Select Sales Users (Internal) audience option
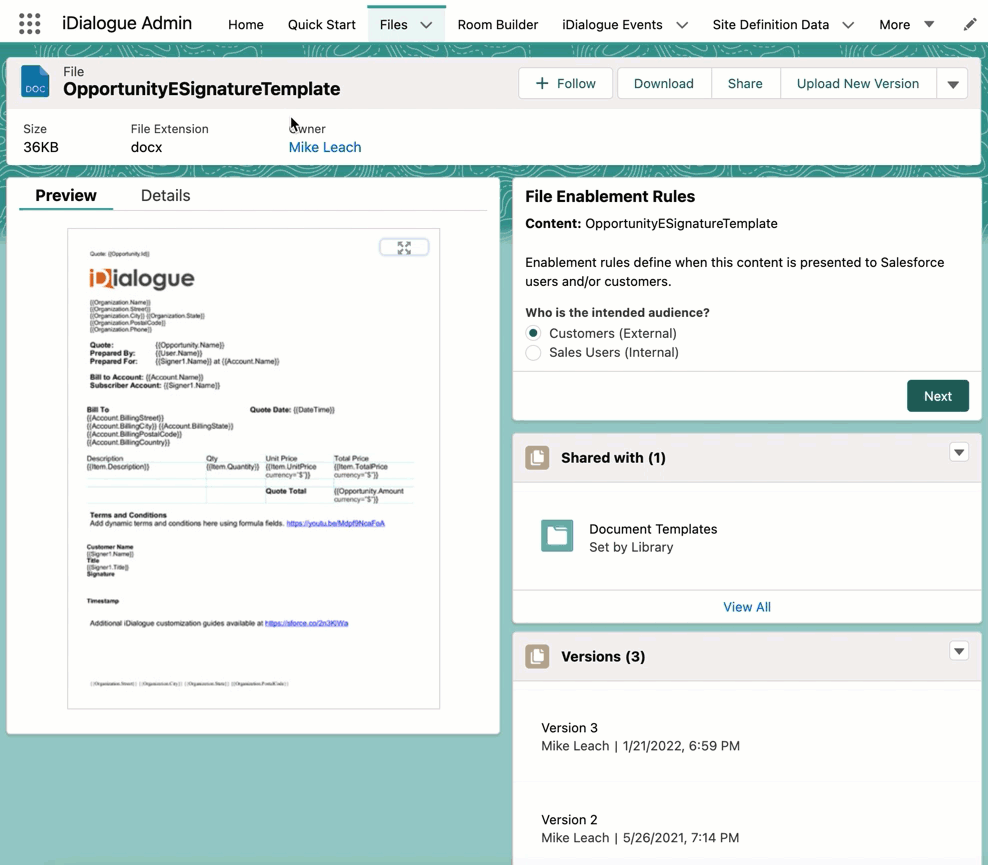The height and width of the screenshot is (865, 988). click(533, 353)
